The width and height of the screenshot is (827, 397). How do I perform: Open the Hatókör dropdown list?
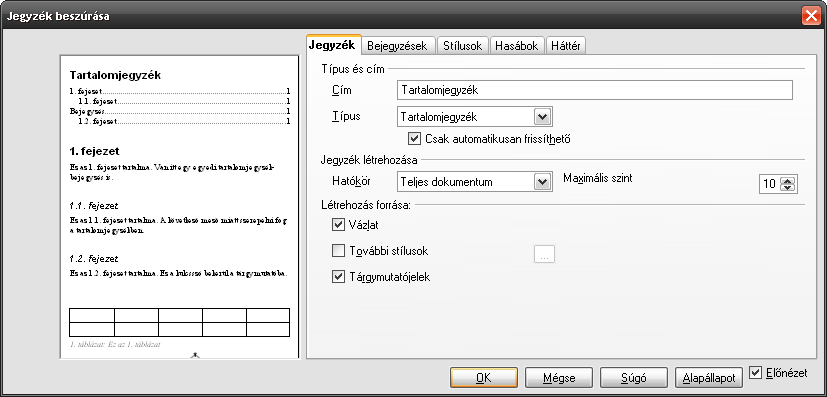[x=543, y=182]
